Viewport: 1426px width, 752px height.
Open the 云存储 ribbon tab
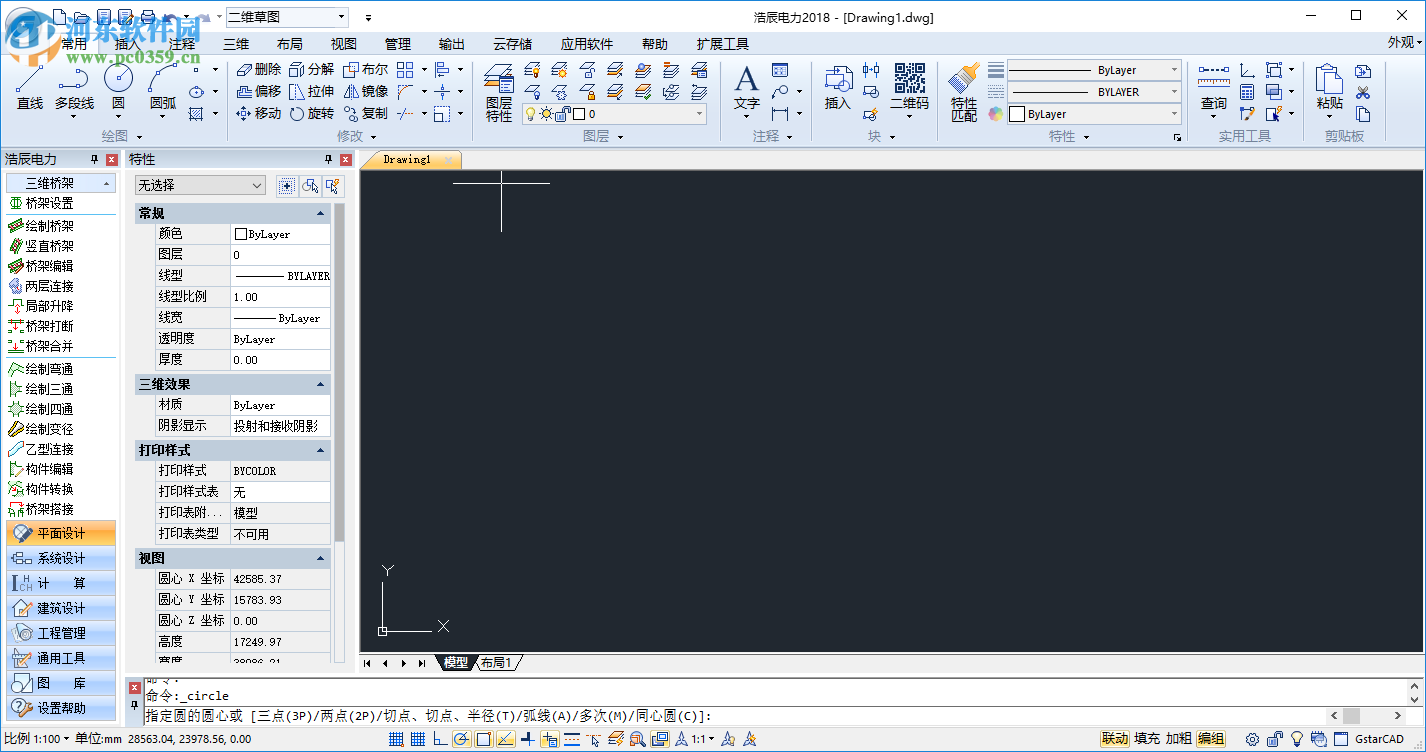pyautogui.click(x=513, y=44)
